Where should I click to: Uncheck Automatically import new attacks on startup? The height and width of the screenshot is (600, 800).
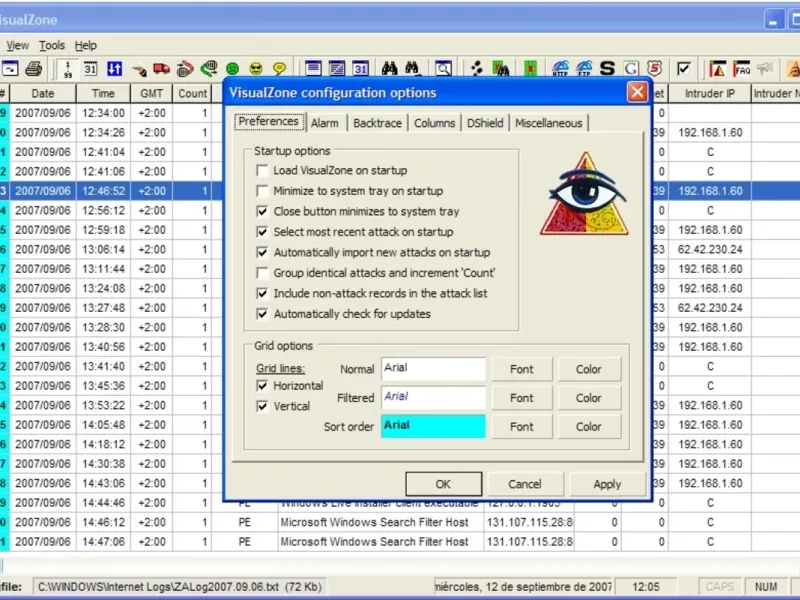[x=262, y=252]
